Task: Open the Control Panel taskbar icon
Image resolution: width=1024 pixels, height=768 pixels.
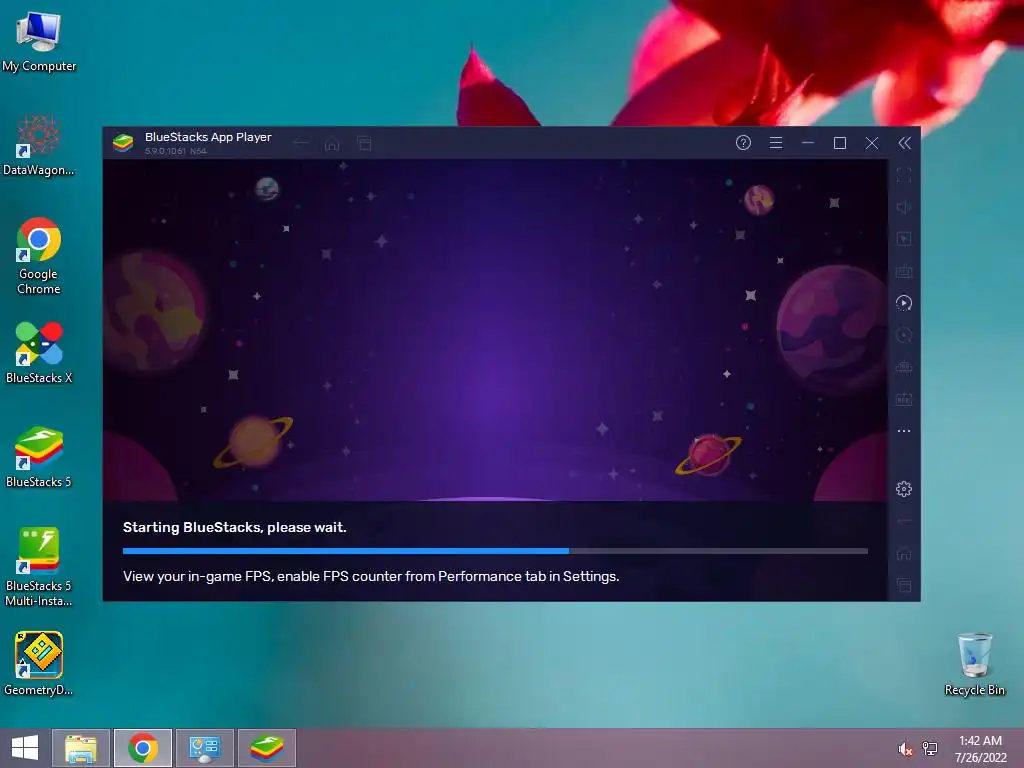Action: (x=205, y=748)
